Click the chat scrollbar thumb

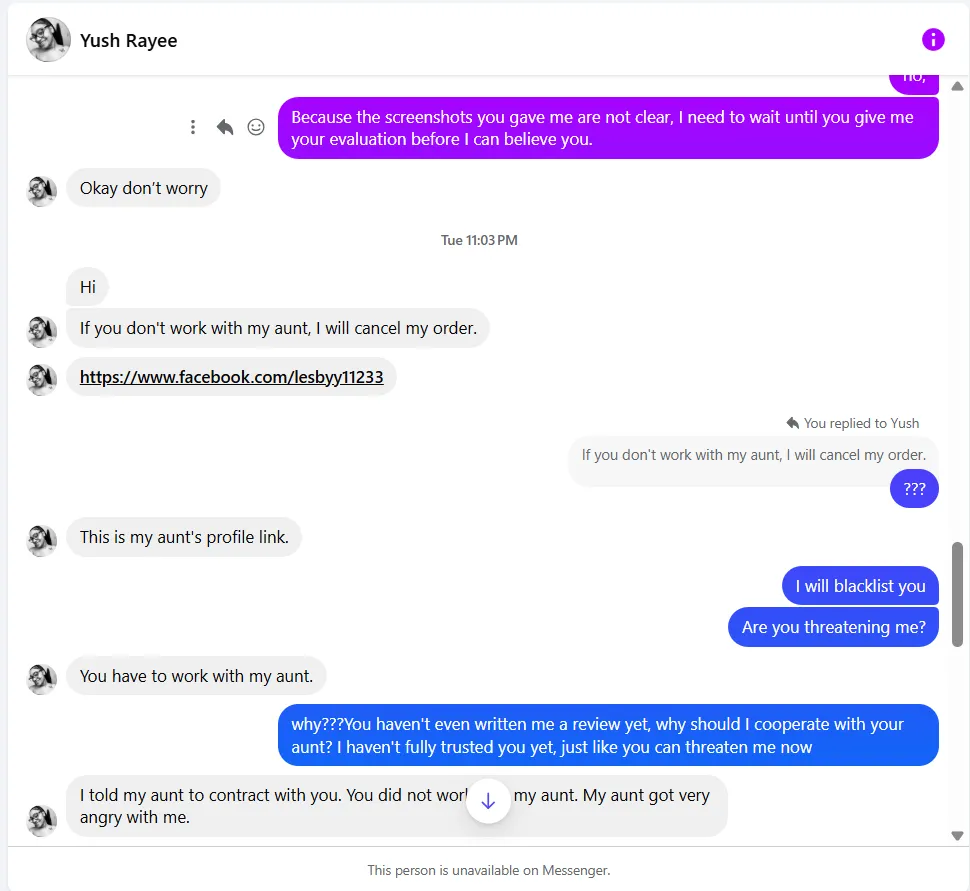(x=957, y=594)
